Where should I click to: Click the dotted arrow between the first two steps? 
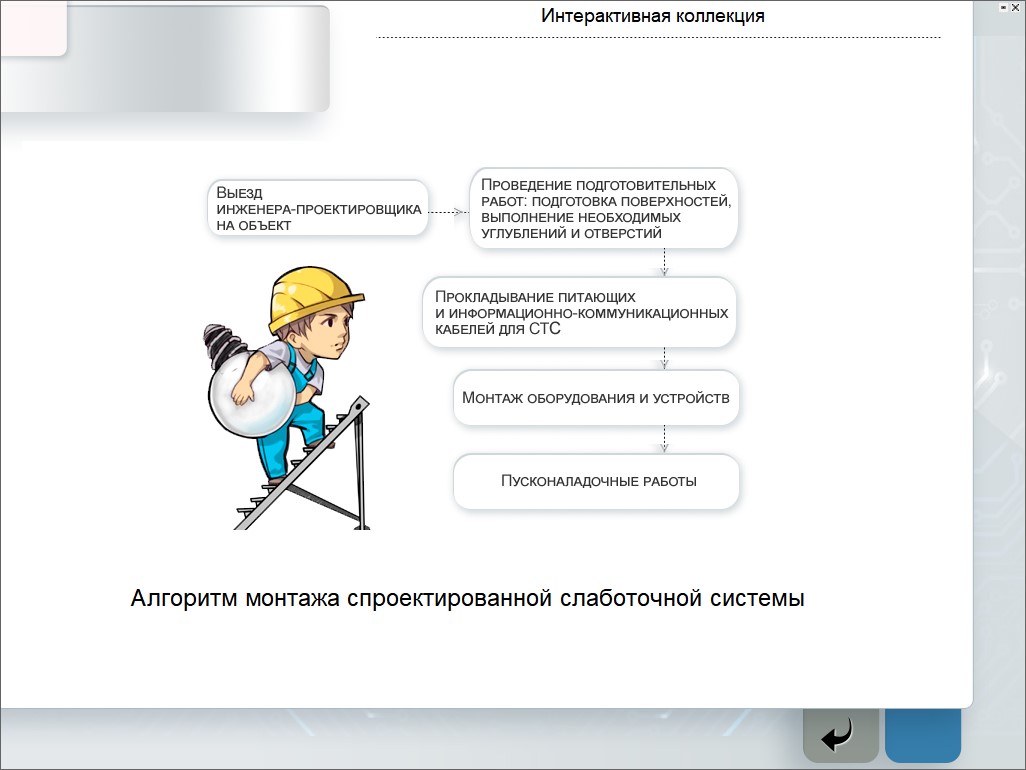[x=449, y=212]
